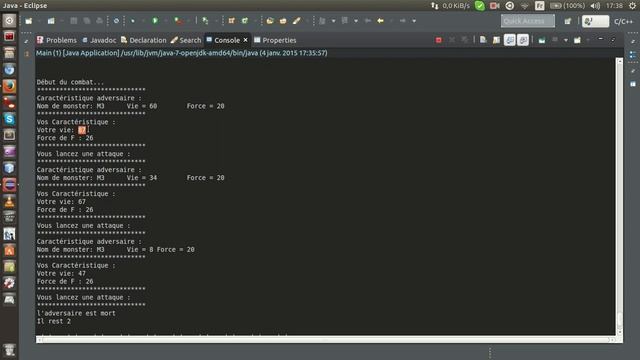Open the Javadoc tab
Screen dimensions: 640x360
tap(99, 40)
